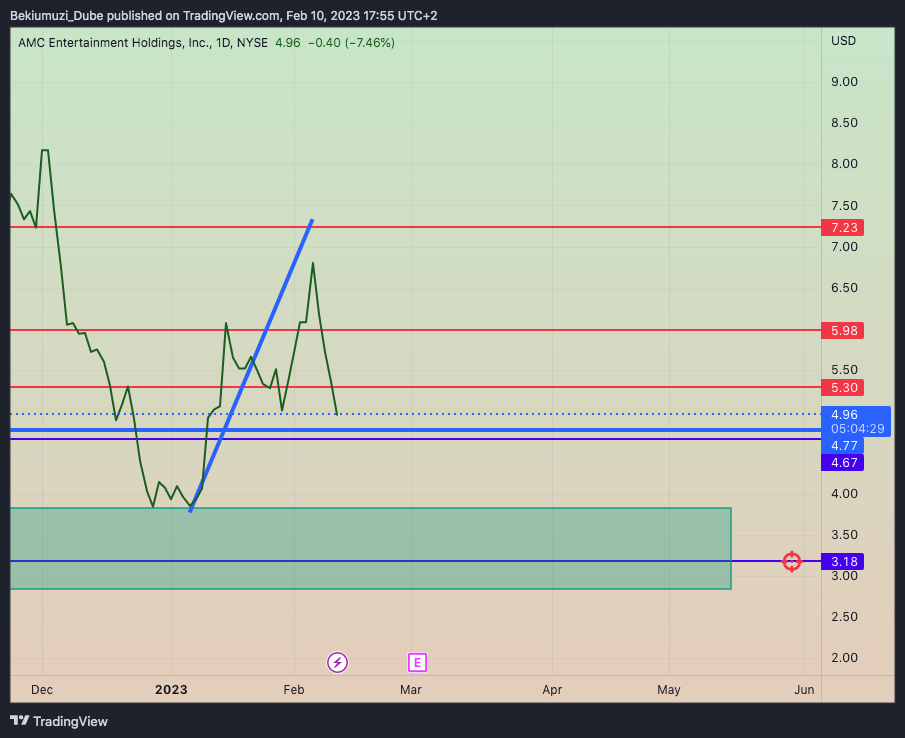The image size is (905, 738).
Task: Click the 'Apr' time axis label
Action: coord(552,690)
